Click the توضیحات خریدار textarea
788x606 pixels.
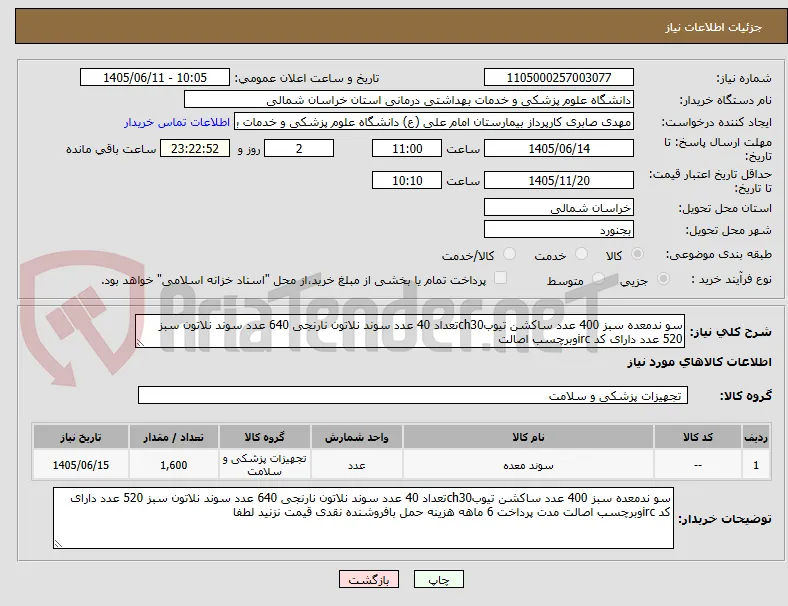(363, 518)
